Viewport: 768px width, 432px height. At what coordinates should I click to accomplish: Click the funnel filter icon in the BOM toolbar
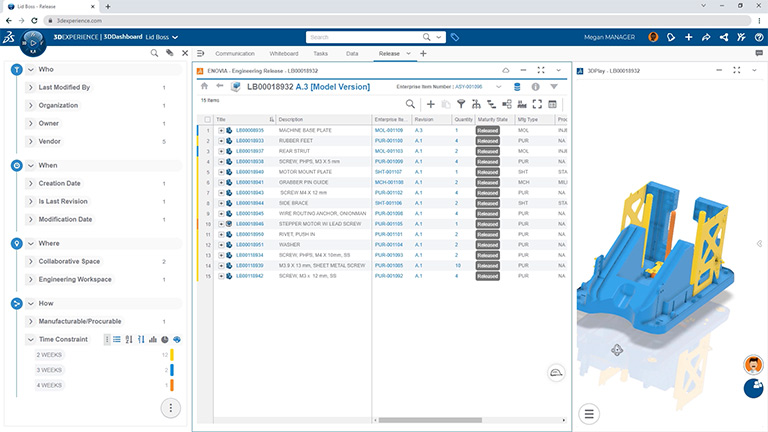[461, 104]
